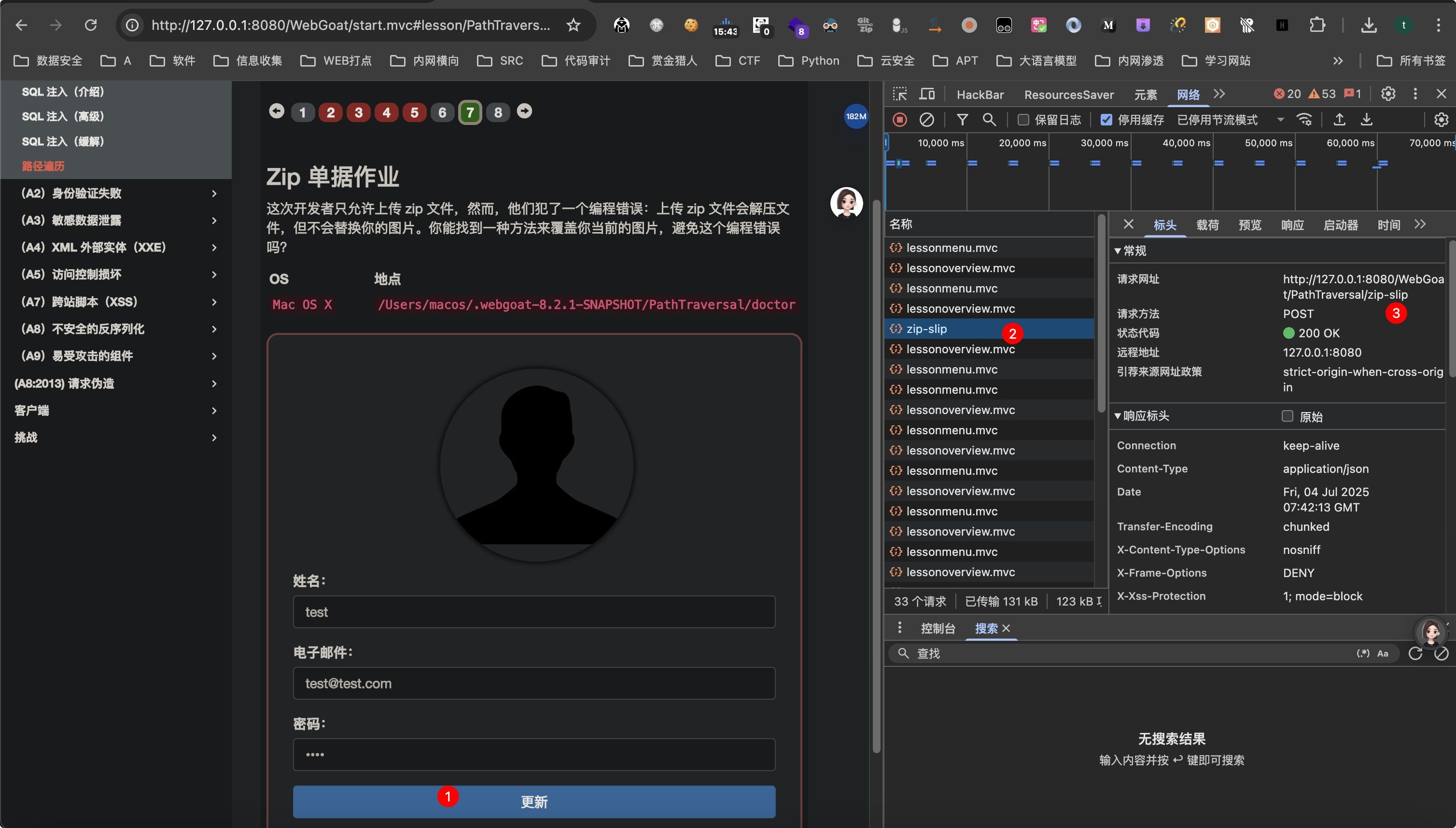1456x828 pixels.
Task: Open DevTools settings gear icon
Action: tap(1388, 94)
